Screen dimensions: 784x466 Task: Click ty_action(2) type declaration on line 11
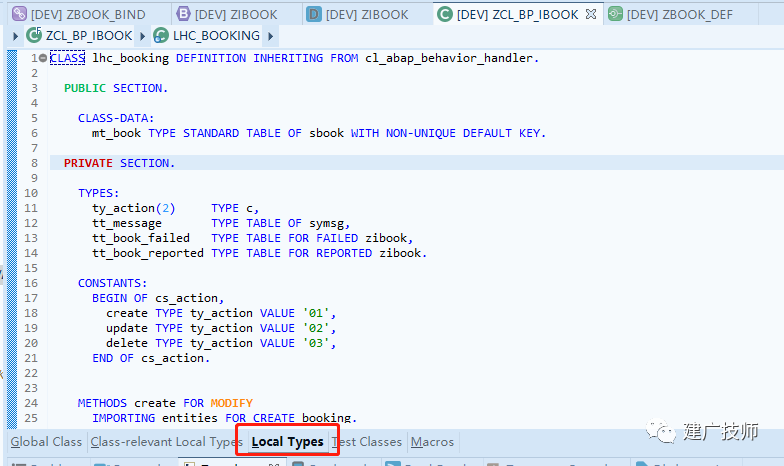point(134,208)
